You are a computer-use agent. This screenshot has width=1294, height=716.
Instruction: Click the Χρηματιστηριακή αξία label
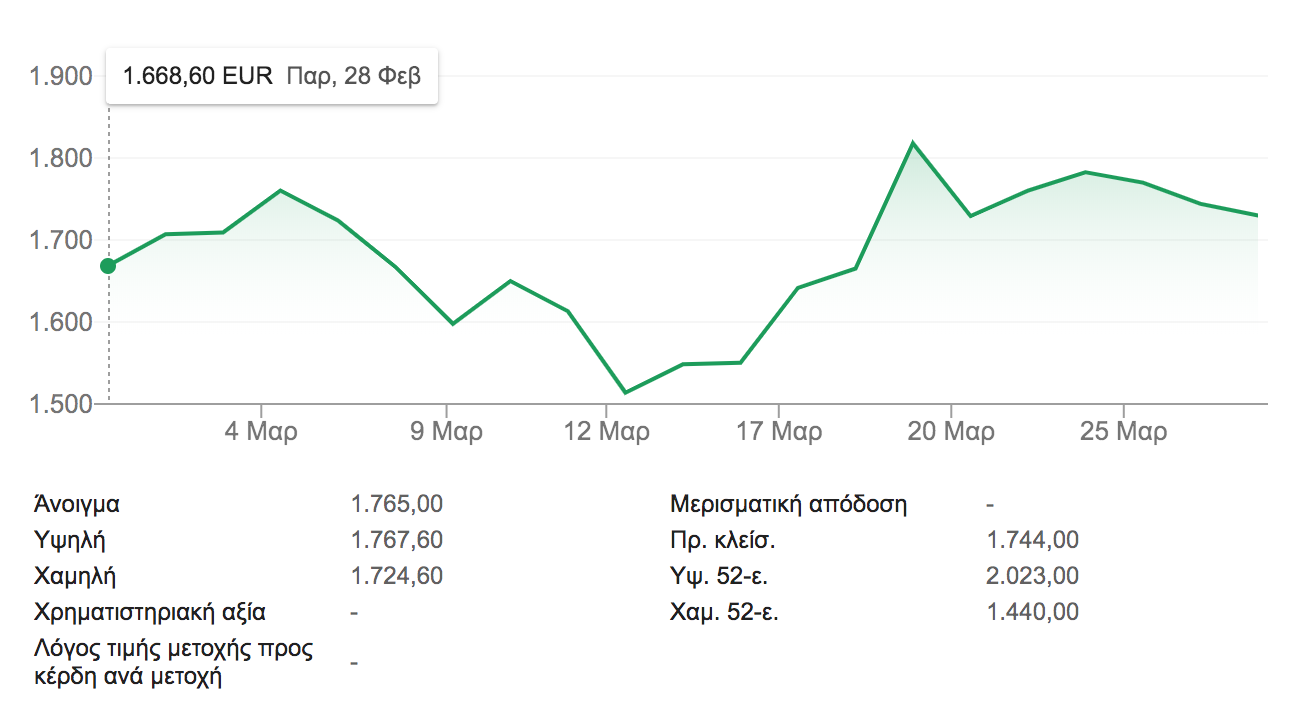point(150,612)
